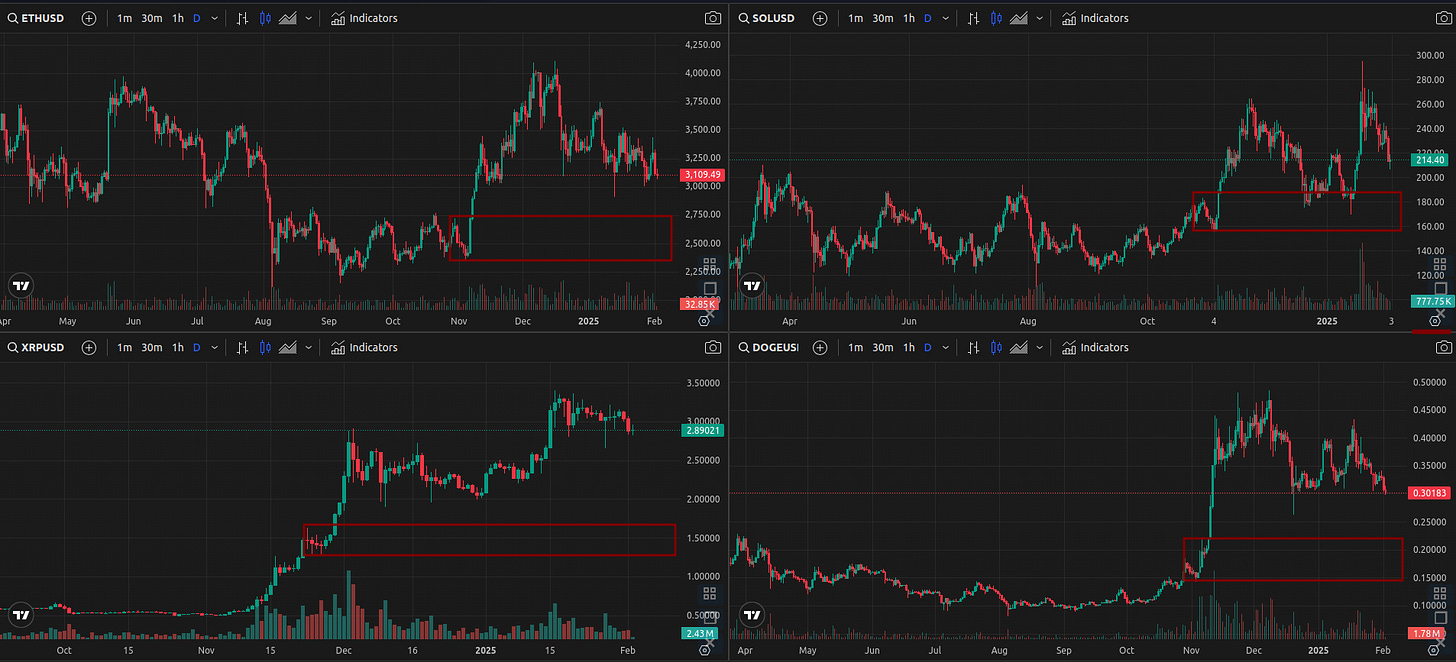The width and height of the screenshot is (1456, 662).
Task: Click the plus icon on the DOGEUSD chart
Action: [820, 347]
